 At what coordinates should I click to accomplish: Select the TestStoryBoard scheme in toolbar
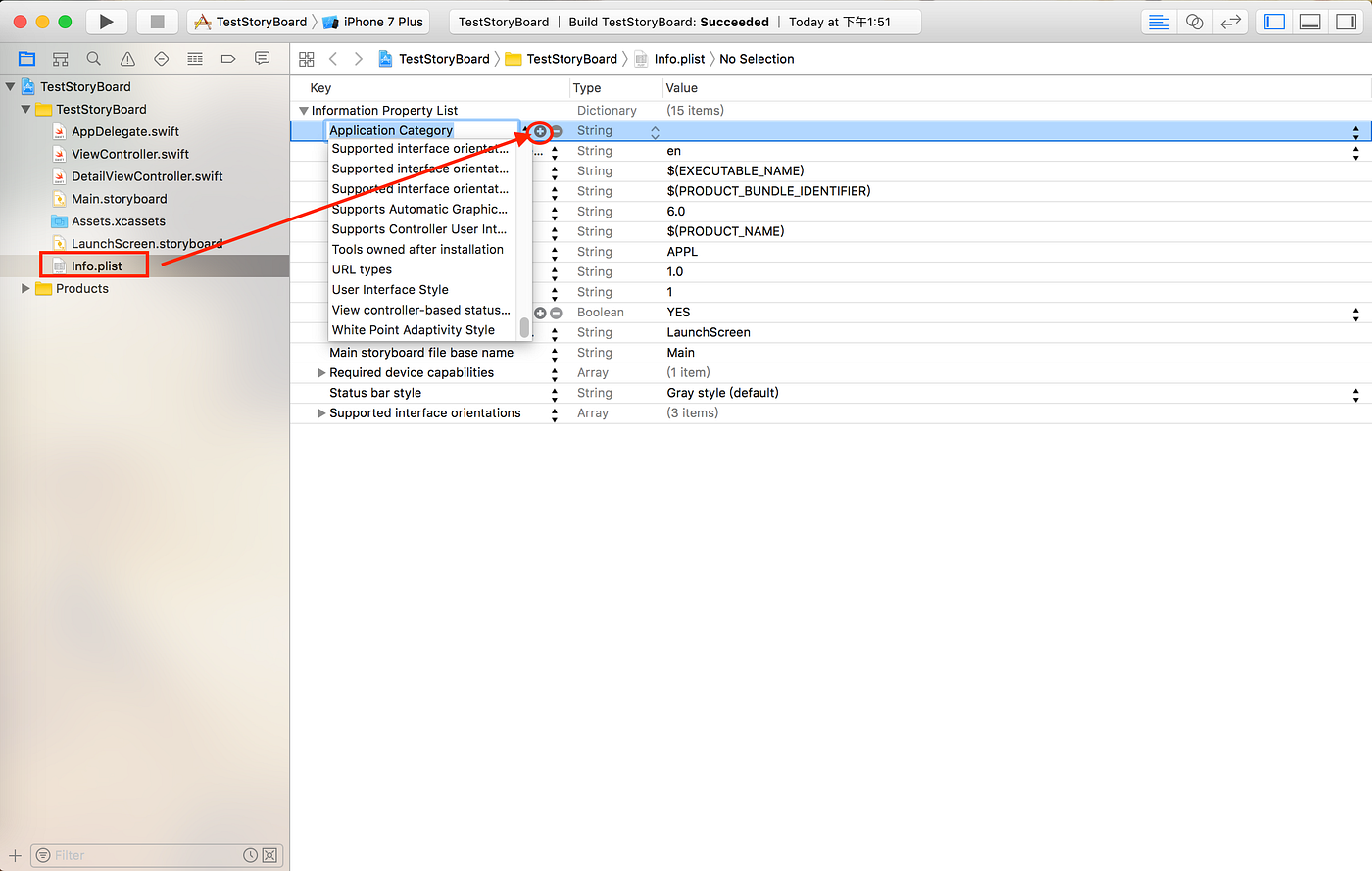click(x=251, y=22)
